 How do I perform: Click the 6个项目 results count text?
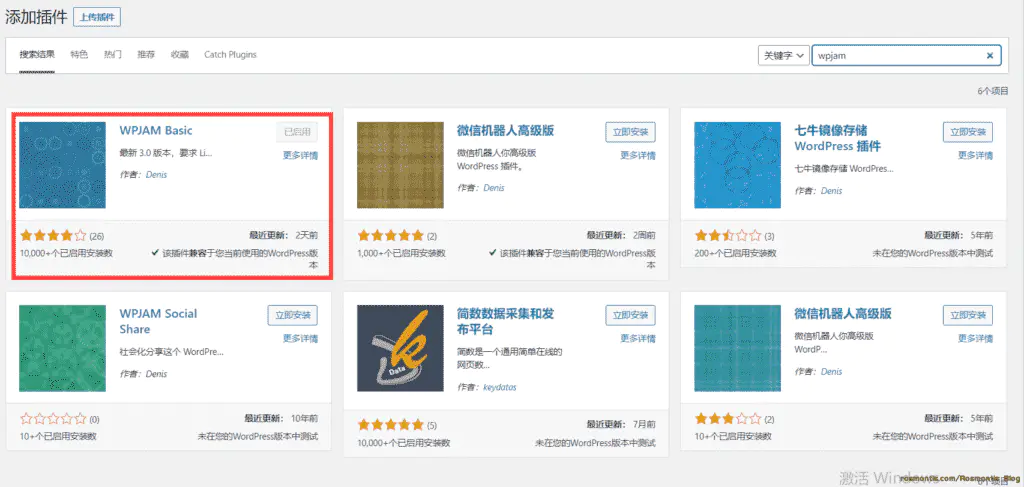point(993,91)
